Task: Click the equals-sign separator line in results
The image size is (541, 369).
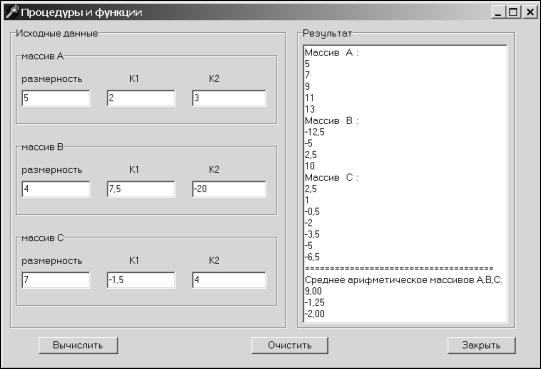Action: tap(399, 269)
